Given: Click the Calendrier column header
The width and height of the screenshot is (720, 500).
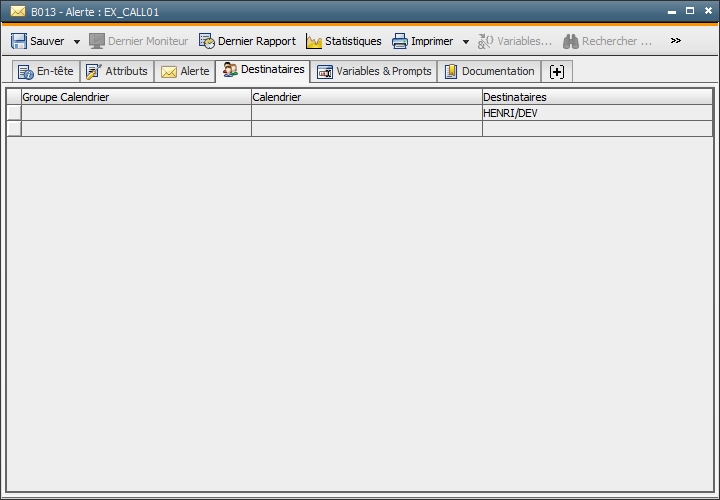Looking at the screenshot, I should click(367, 97).
